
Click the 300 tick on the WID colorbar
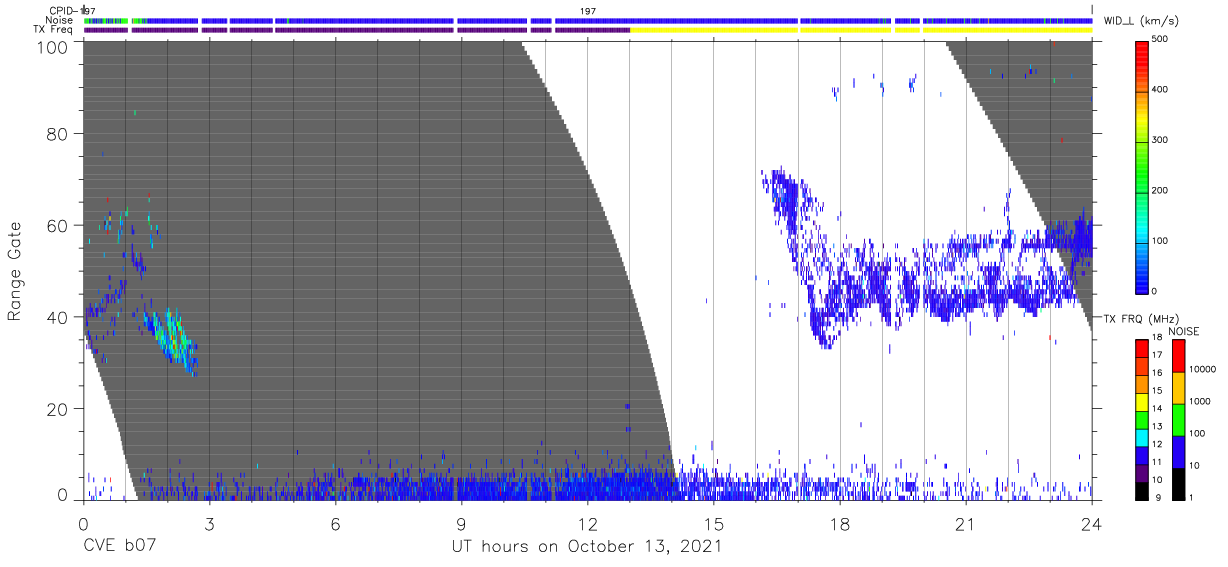1160,140
